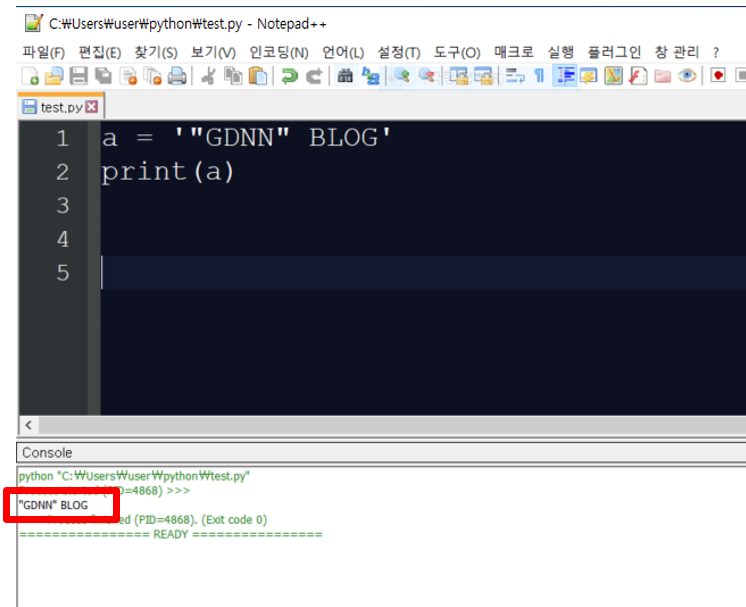Open the 언어(L) menu
This screenshot has height=607, width=746.
click(343, 52)
